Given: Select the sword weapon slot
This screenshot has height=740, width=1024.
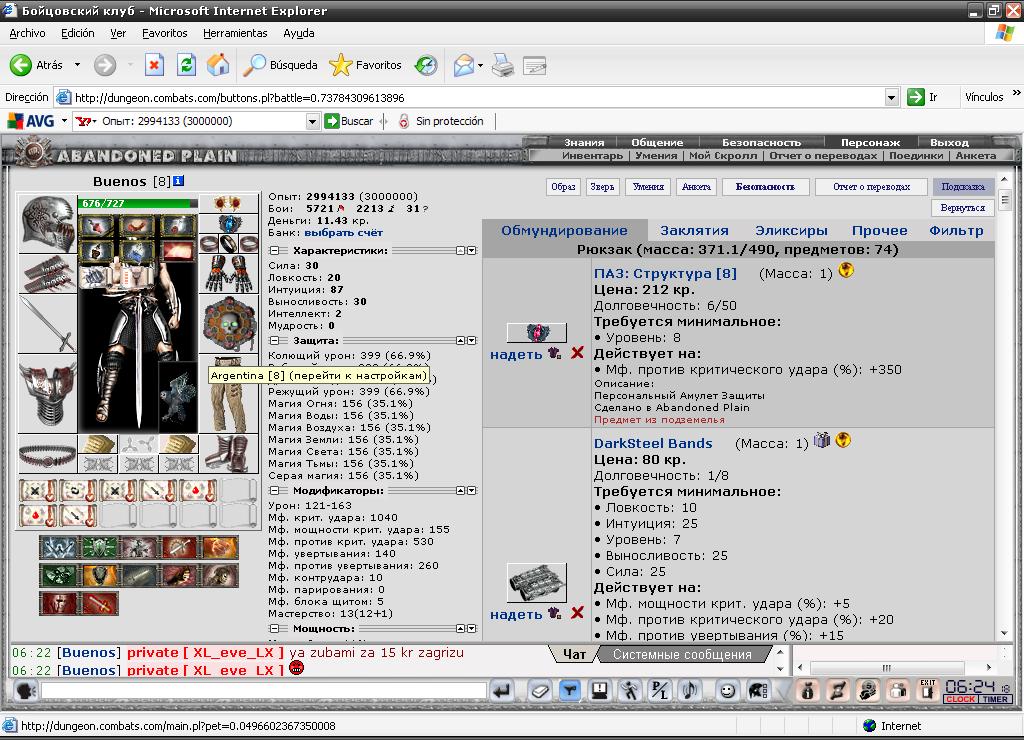Looking at the screenshot, I should [47, 323].
